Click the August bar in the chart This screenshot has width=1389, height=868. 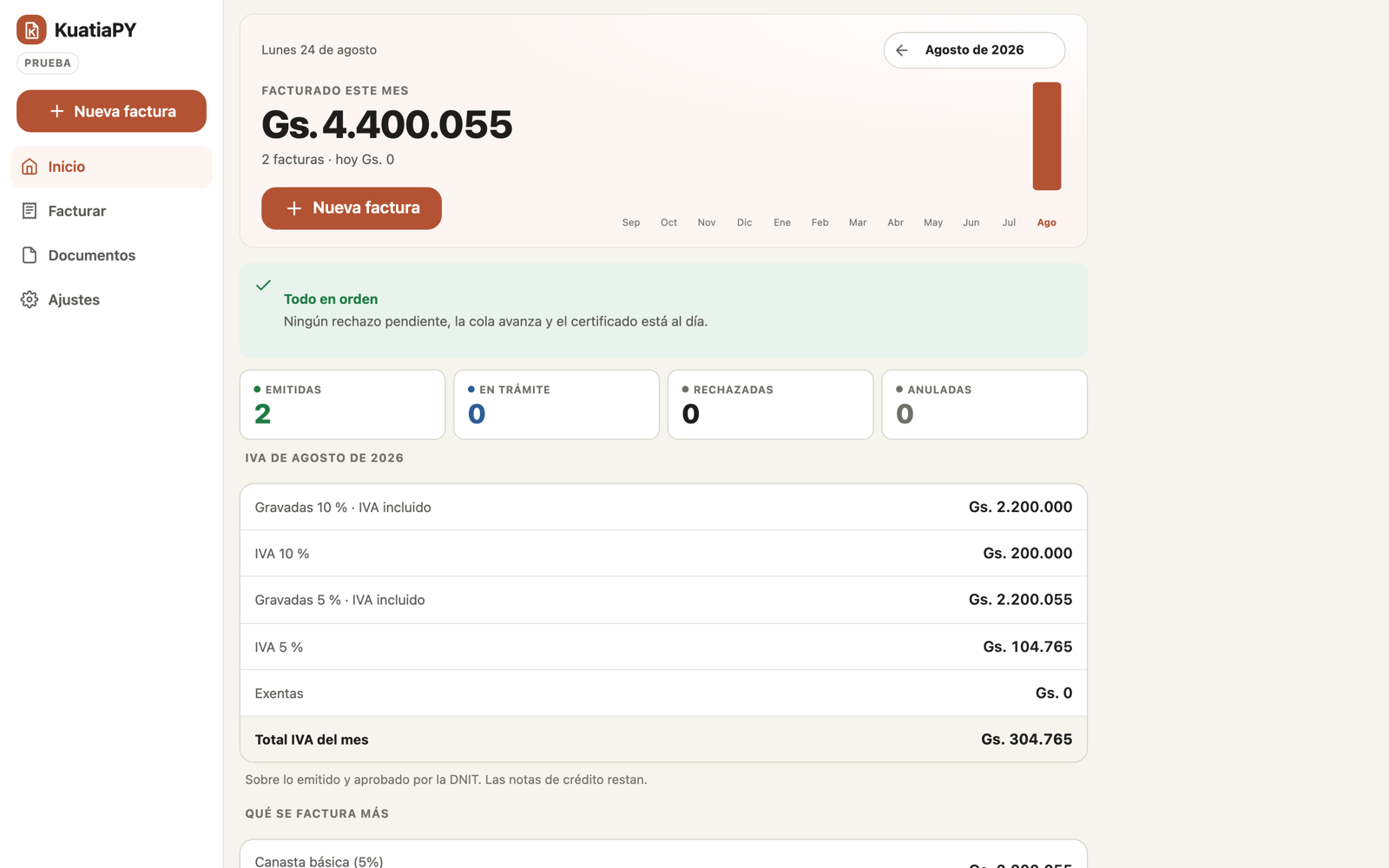click(x=1047, y=136)
